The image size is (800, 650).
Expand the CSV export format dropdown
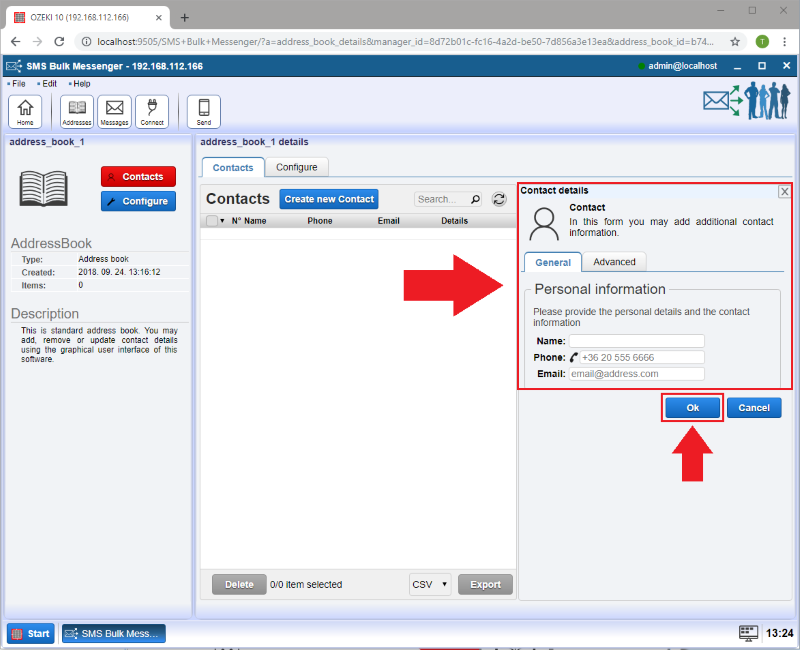pos(430,585)
